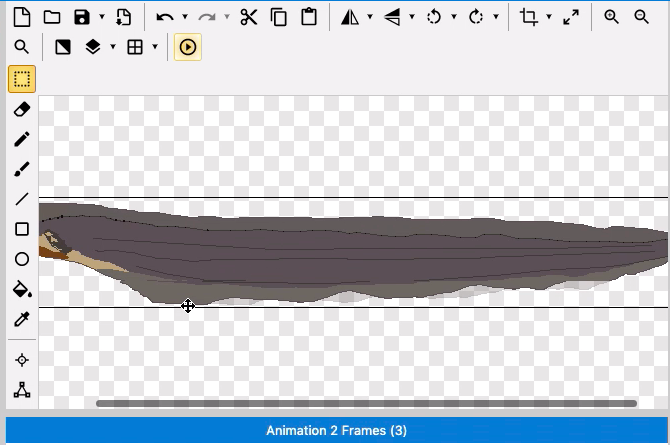Open a file using the folder icon
Image resolution: width=670 pixels, height=445 pixels.
tap(52, 17)
